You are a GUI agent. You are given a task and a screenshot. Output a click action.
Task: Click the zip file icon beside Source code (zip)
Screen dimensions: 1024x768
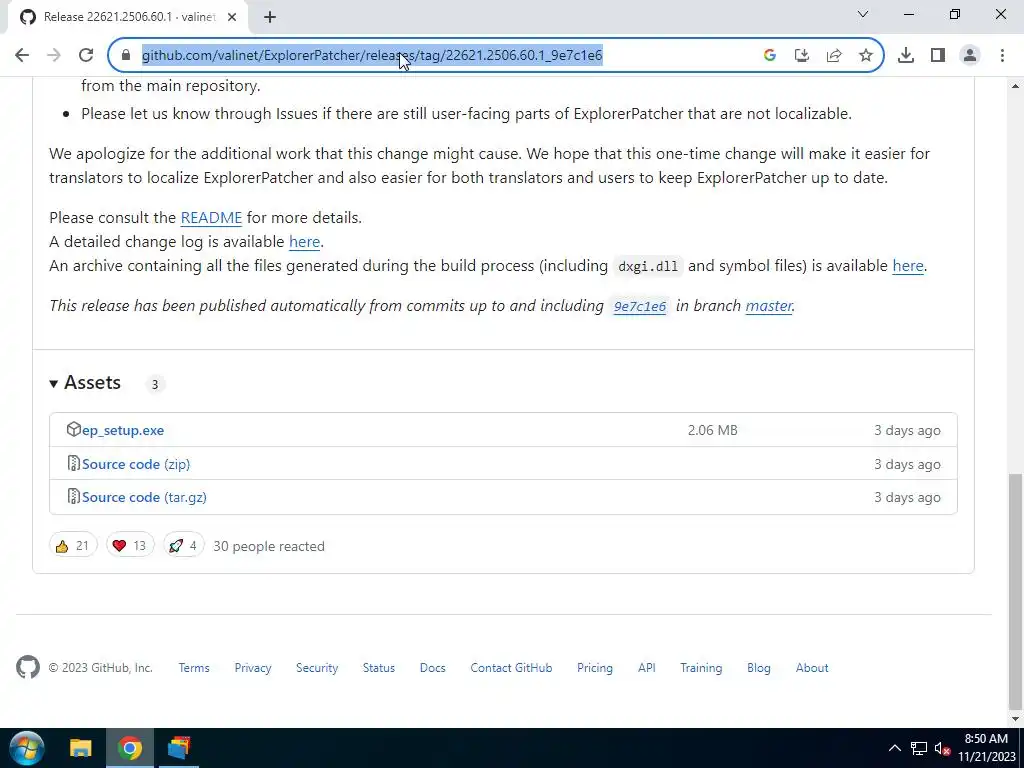(x=73, y=464)
